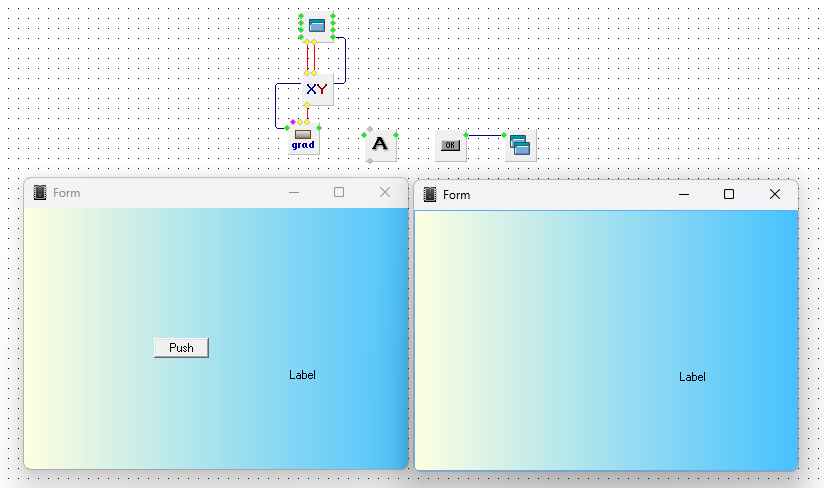Close the left Form window
Screen dimensions: 824x488
385,193
